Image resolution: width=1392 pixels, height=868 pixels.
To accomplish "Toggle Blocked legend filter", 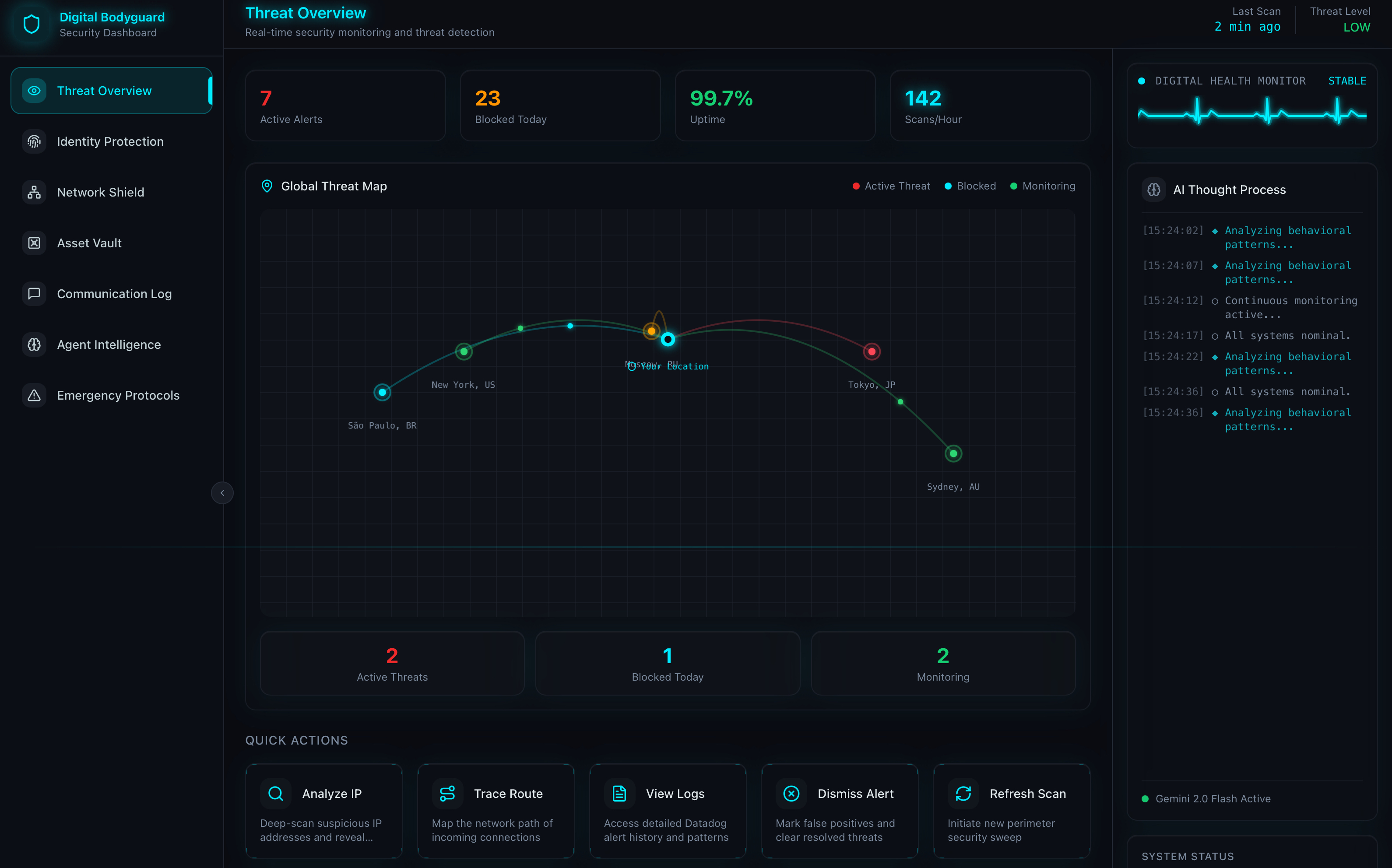I will click(x=970, y=186).
